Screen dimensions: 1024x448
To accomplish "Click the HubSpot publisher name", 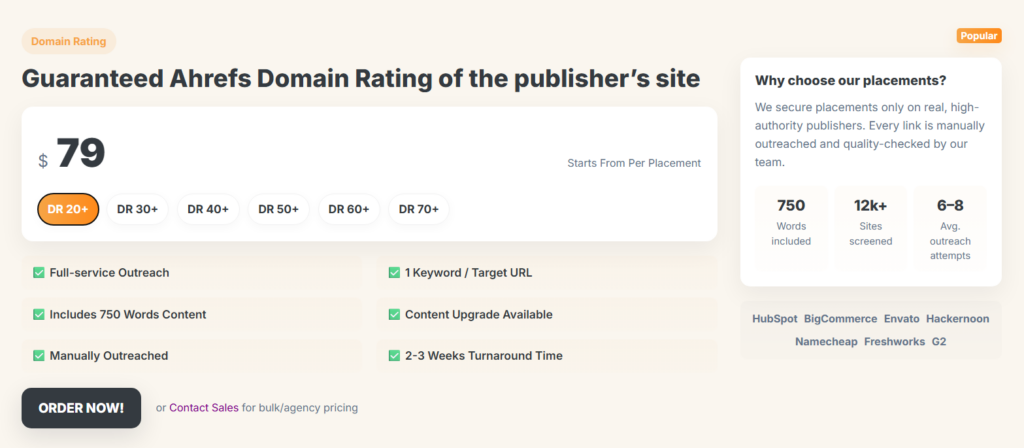I will 774,319.
